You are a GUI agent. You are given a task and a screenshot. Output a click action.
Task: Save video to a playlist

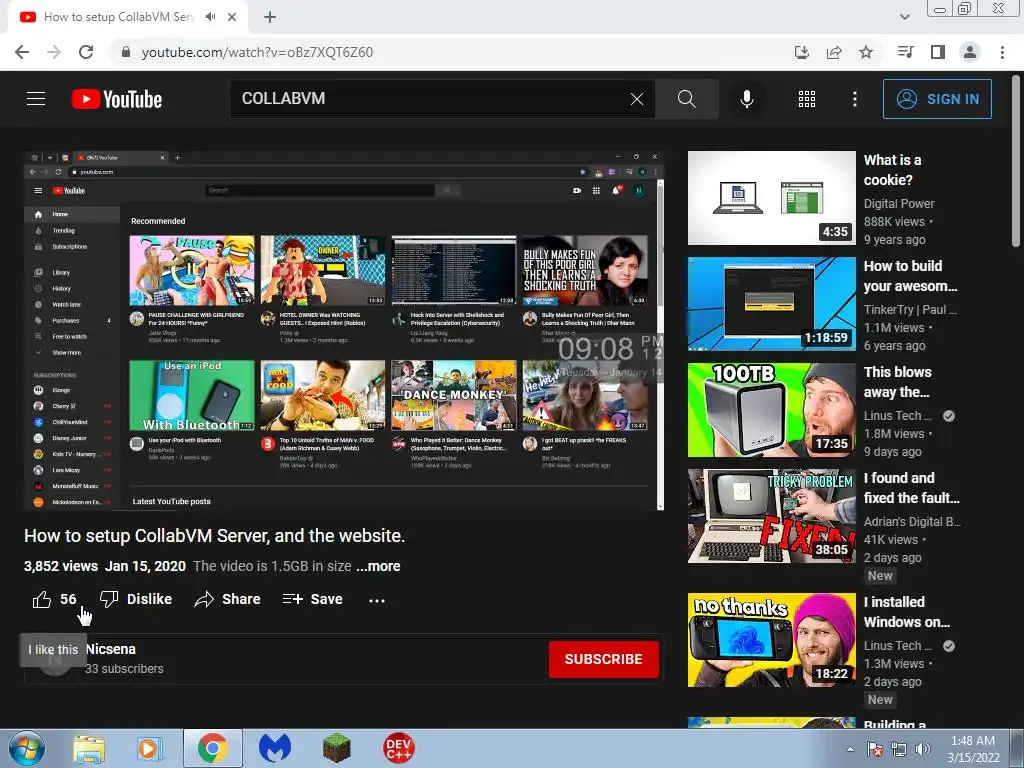click(x=312, y=599)
